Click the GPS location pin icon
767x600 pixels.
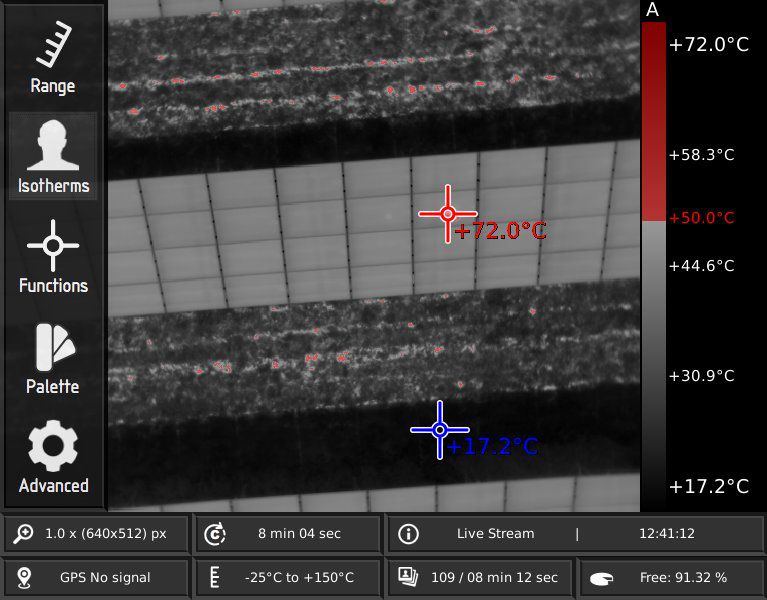(23, 578)
